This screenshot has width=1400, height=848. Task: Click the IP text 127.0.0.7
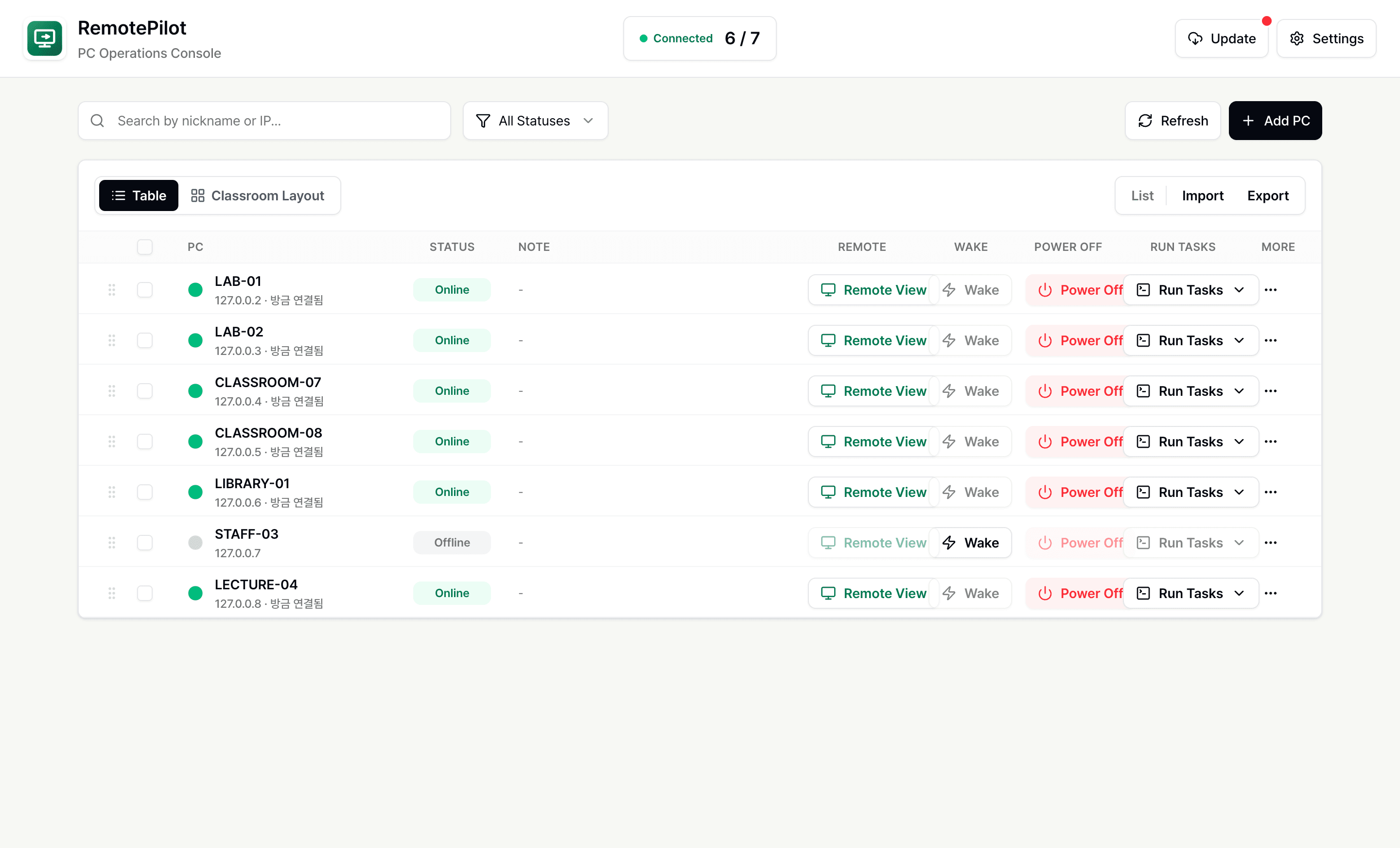(238, 553)
